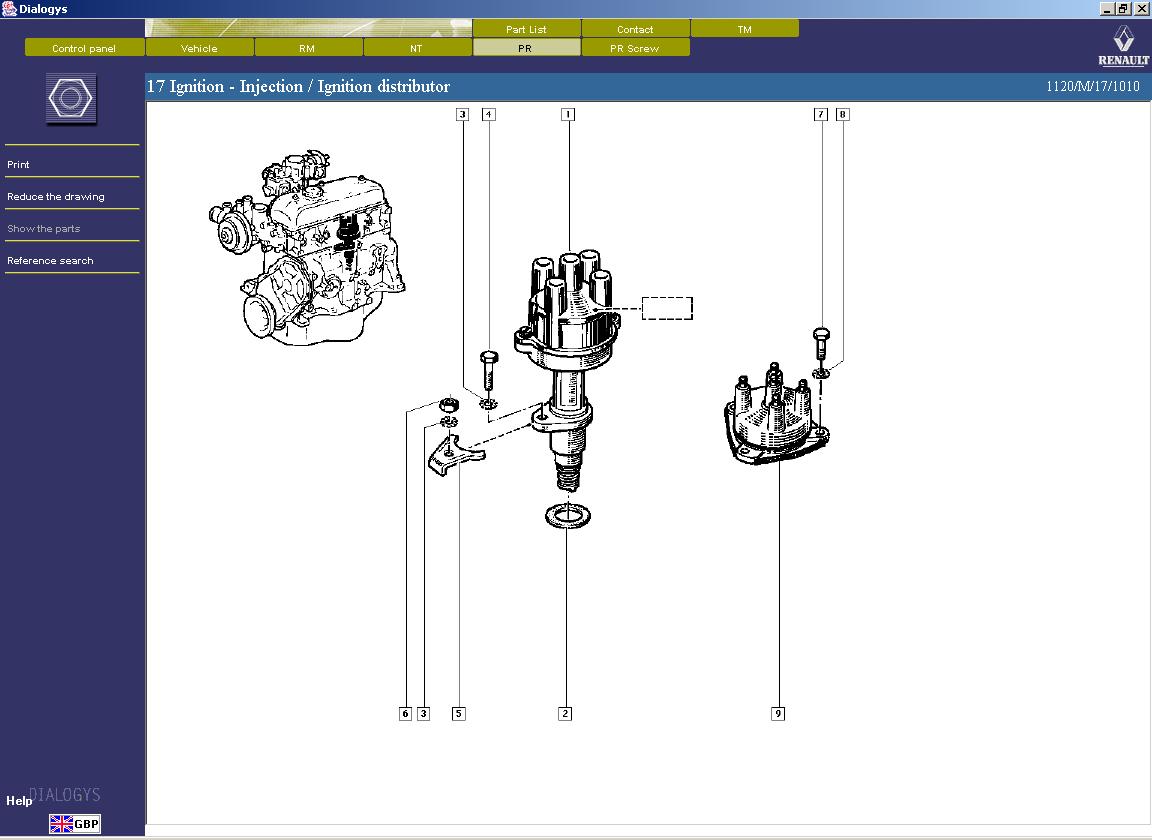Select the NT tab
This screenshot has width=1152, height=840.
[417, 48]
